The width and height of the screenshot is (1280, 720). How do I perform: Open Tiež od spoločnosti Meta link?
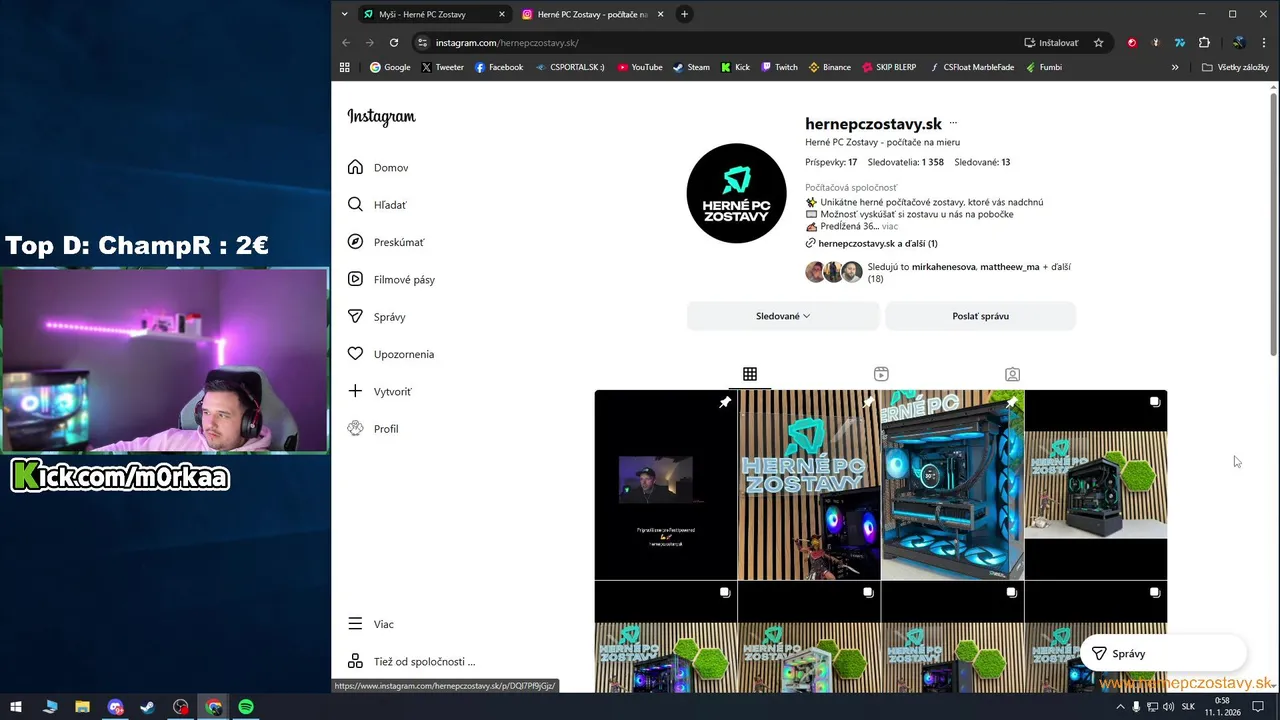411,661
